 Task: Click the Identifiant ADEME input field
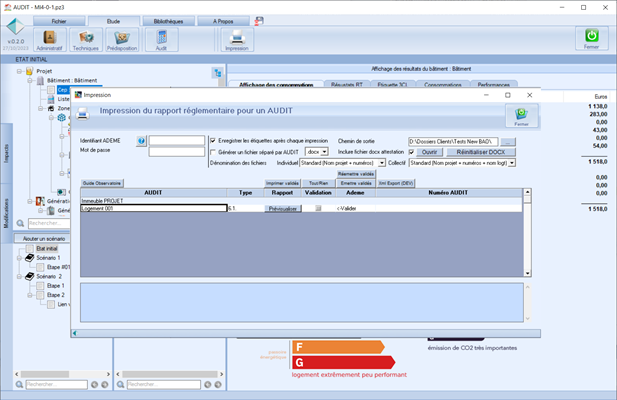click(177, 141)
